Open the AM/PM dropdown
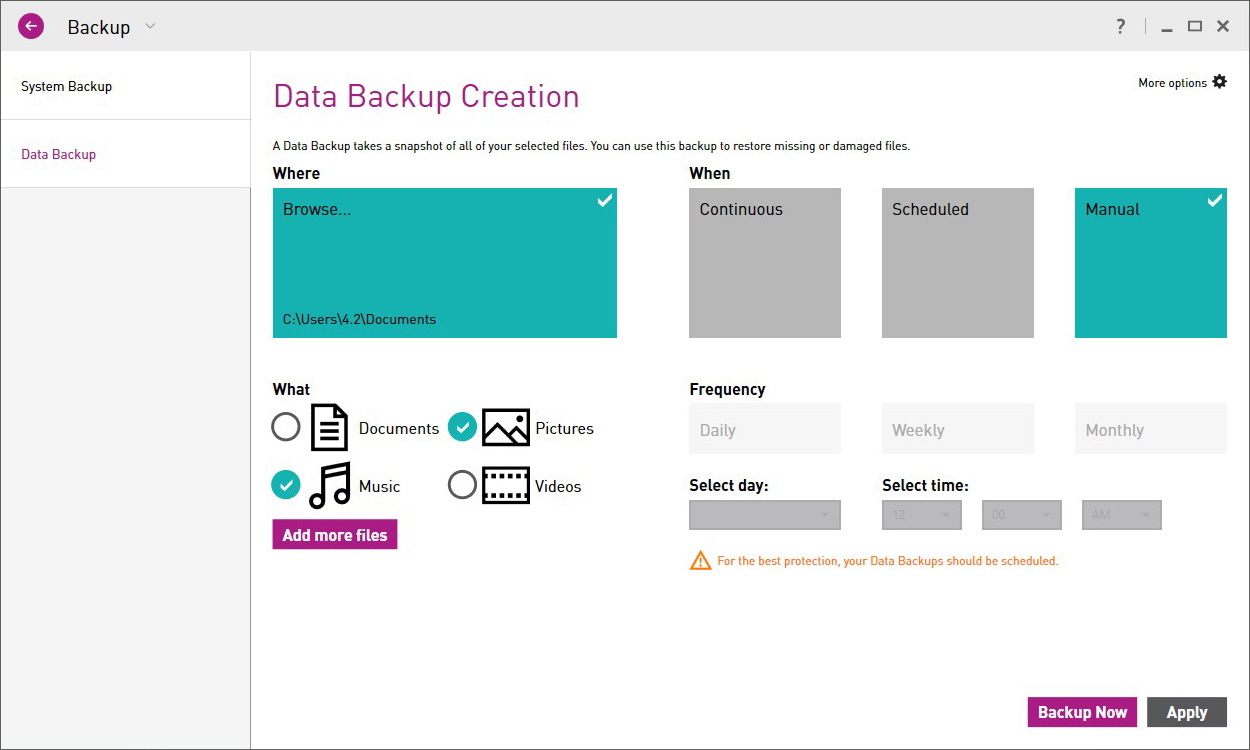 click(1122, 515)
